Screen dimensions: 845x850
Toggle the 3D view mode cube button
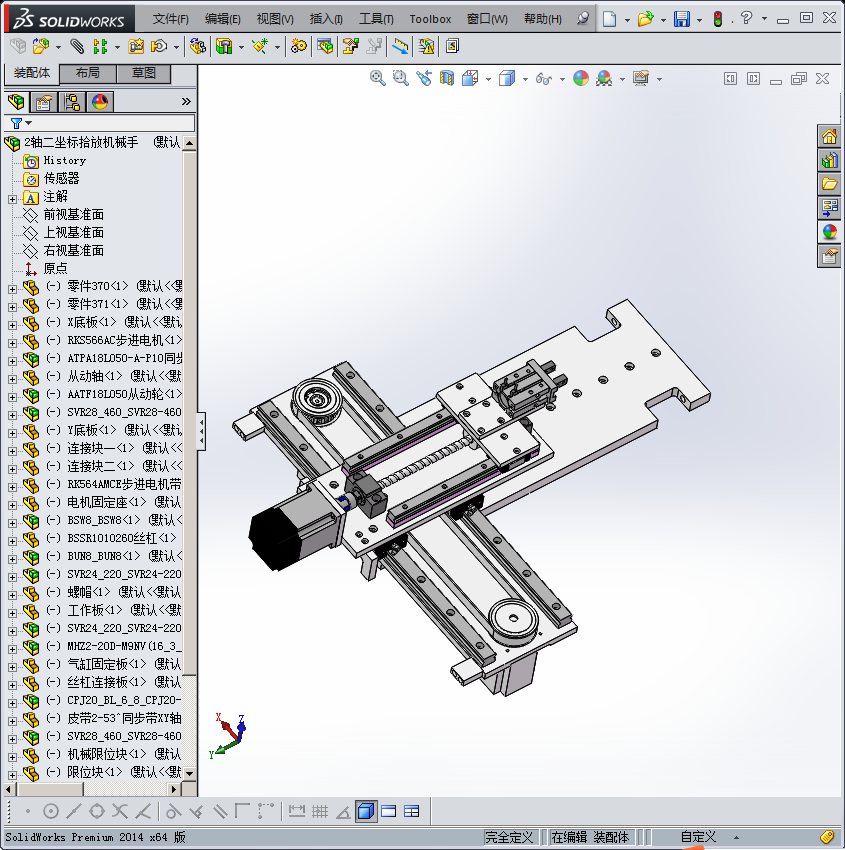point(366,812)
